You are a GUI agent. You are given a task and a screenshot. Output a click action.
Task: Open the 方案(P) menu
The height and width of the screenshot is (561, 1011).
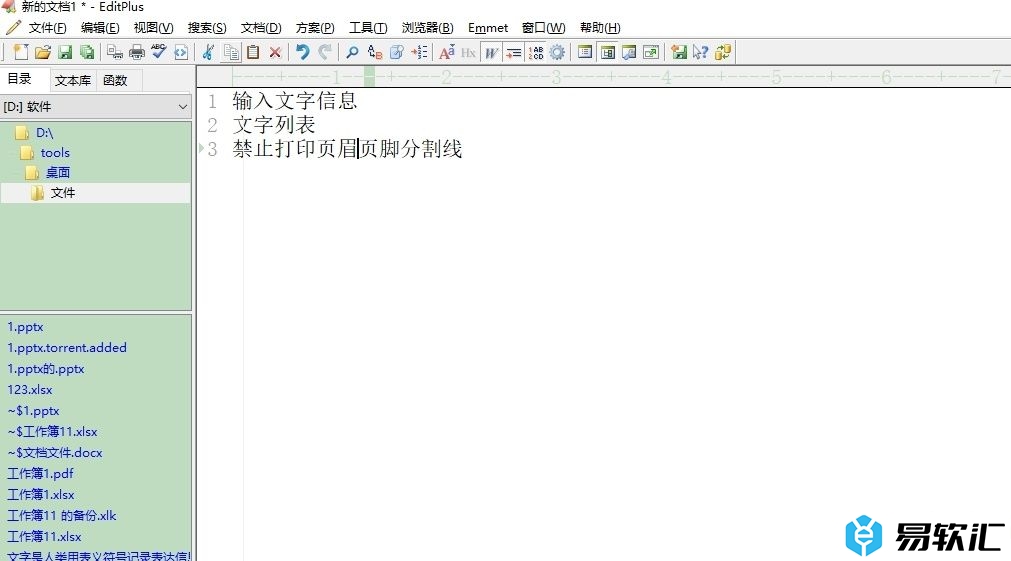coord(315,28)
